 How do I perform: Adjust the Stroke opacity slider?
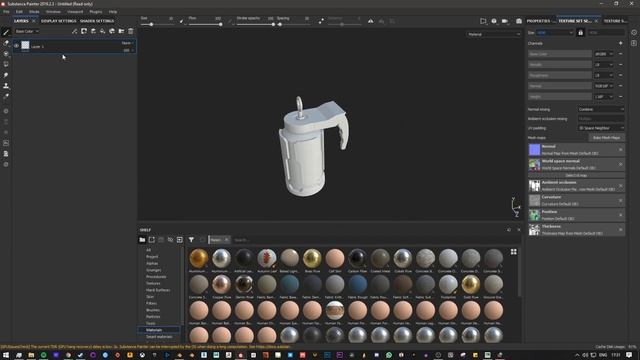255,24
